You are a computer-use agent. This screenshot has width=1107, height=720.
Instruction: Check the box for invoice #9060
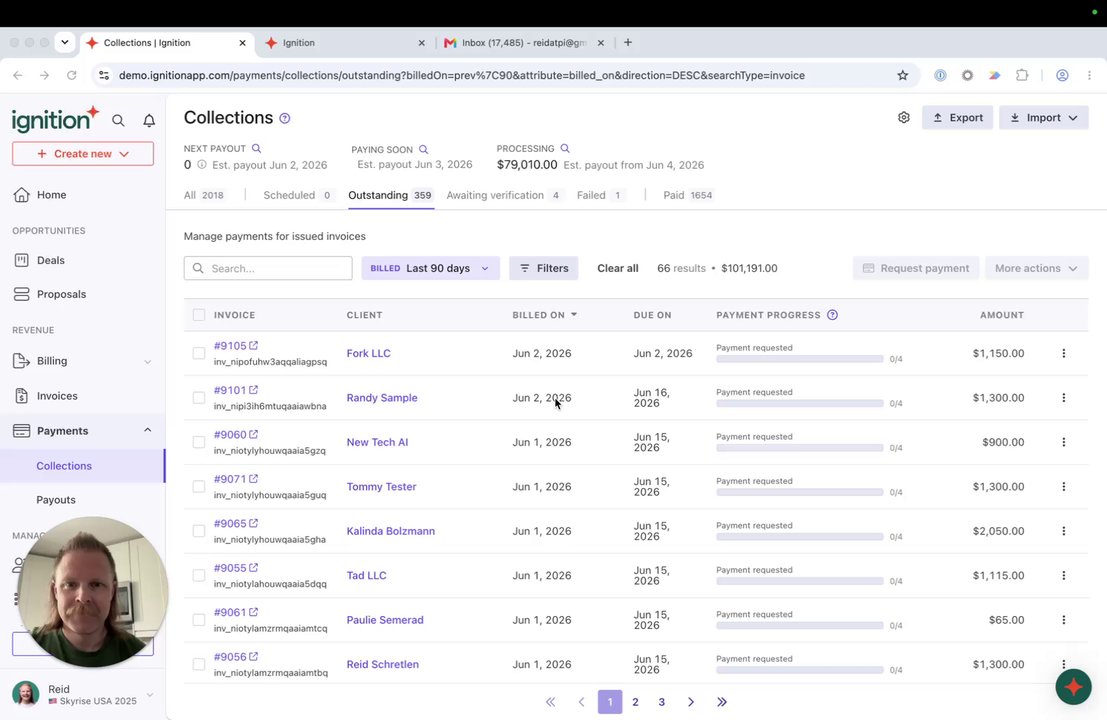click(x=198, y=442)
